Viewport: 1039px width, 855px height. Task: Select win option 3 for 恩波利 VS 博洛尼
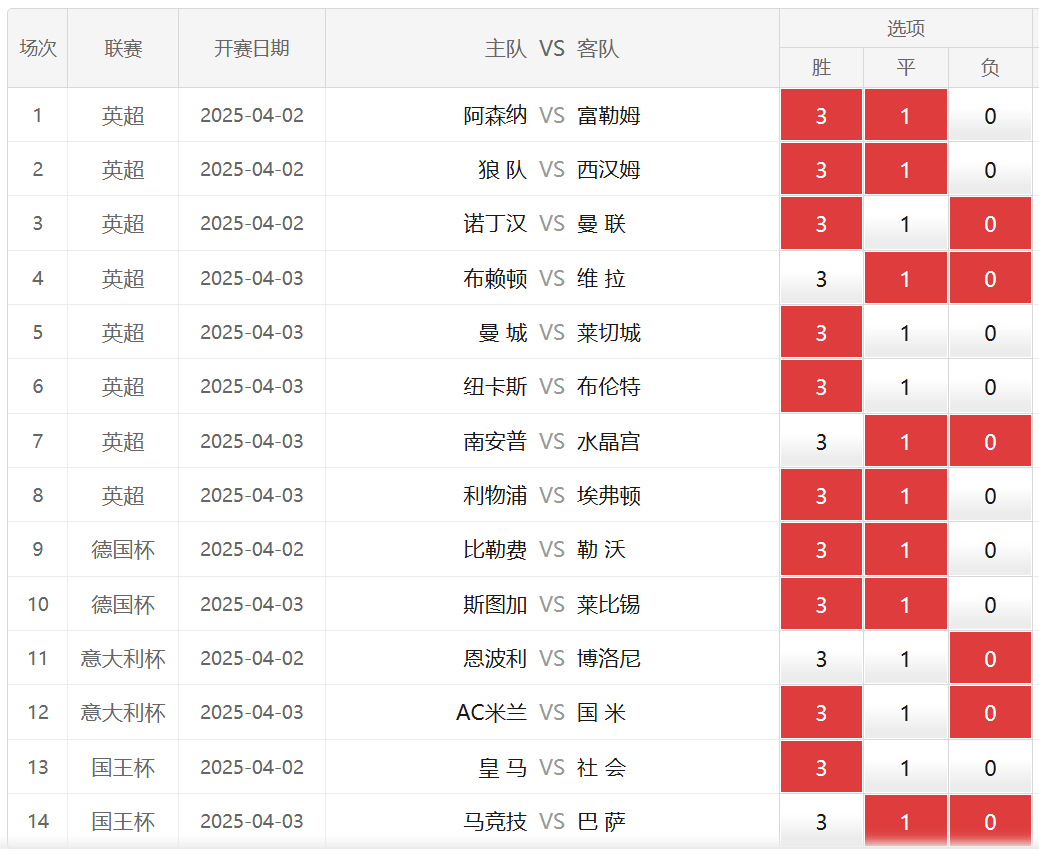[x=821, y=659]
